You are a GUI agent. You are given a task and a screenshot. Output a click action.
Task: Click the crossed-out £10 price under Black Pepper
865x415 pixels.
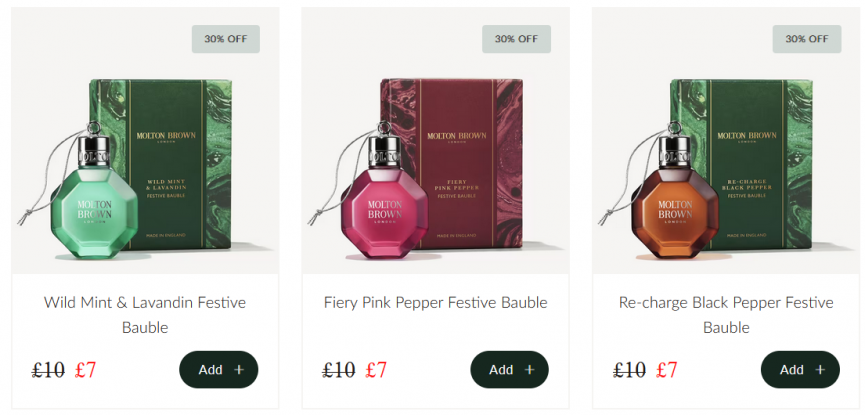(x=629, y=370)
